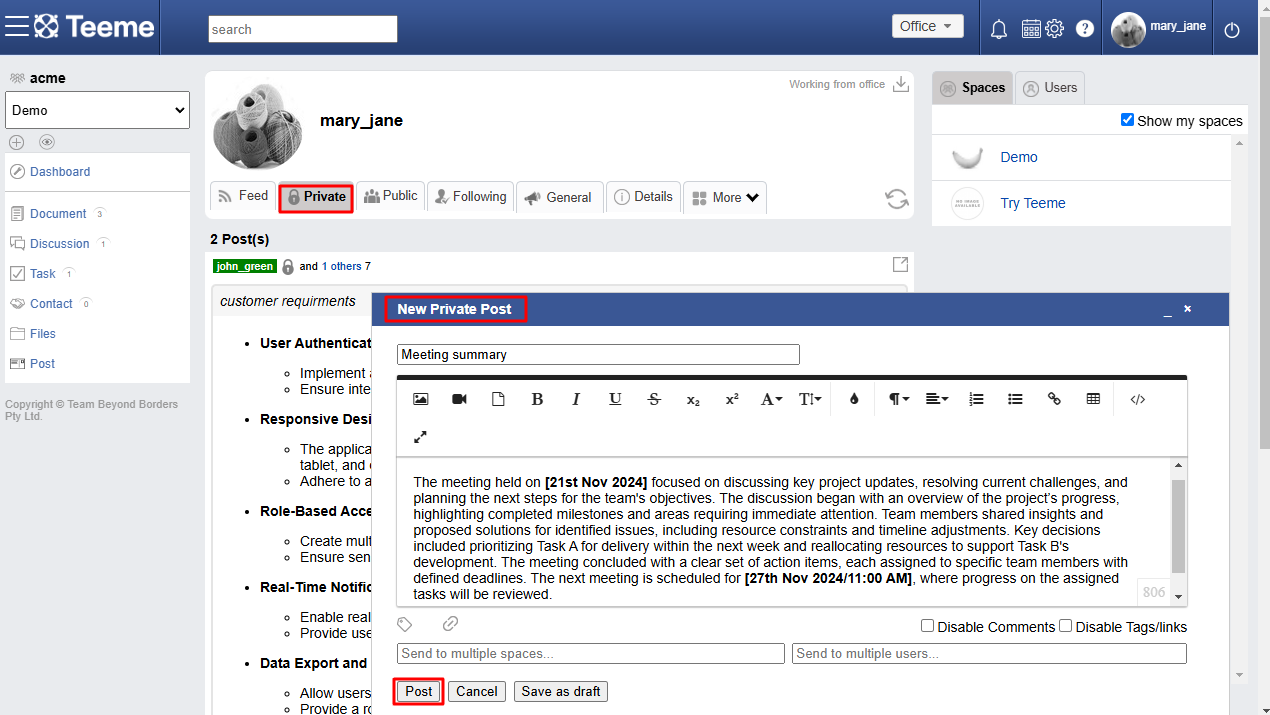
Task: Click Save as draft
Action: click(x=561, y=691)
